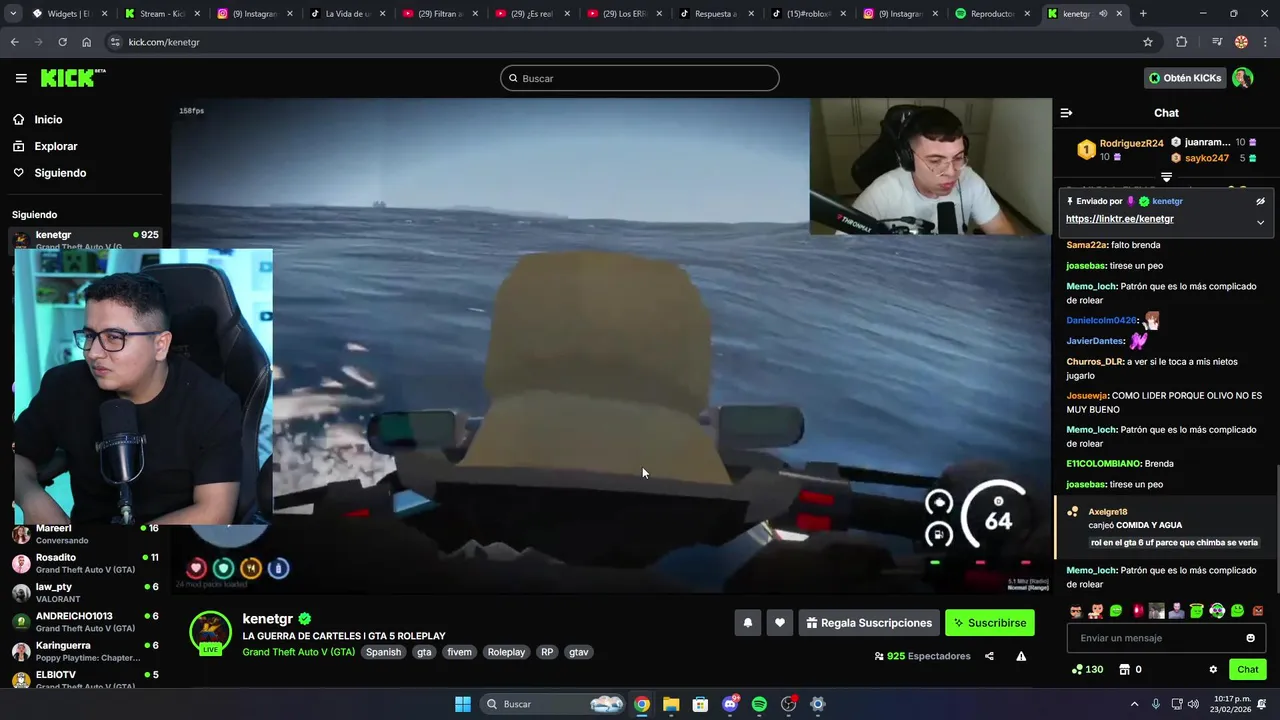This screenshot has height=720, width=1280.
Task: Open kenetgr channel in the following list
Action: pyautogui.click(x=85, y=239)
